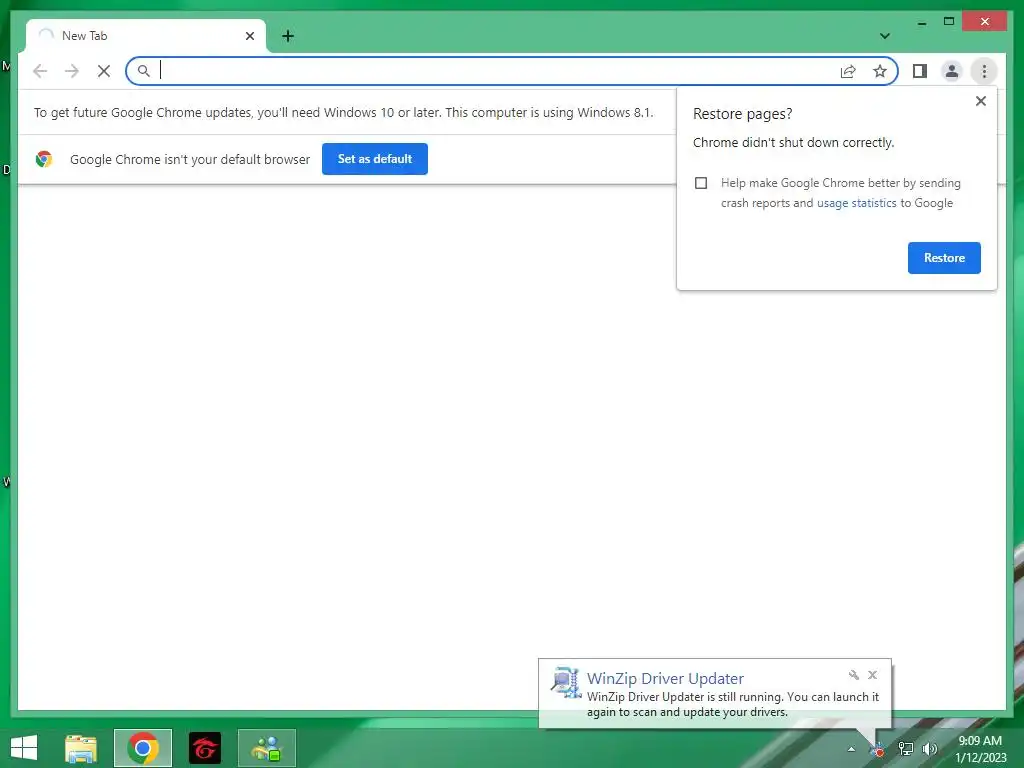Click the Chrome logo in default browser bar

click(x=44, y=159)
